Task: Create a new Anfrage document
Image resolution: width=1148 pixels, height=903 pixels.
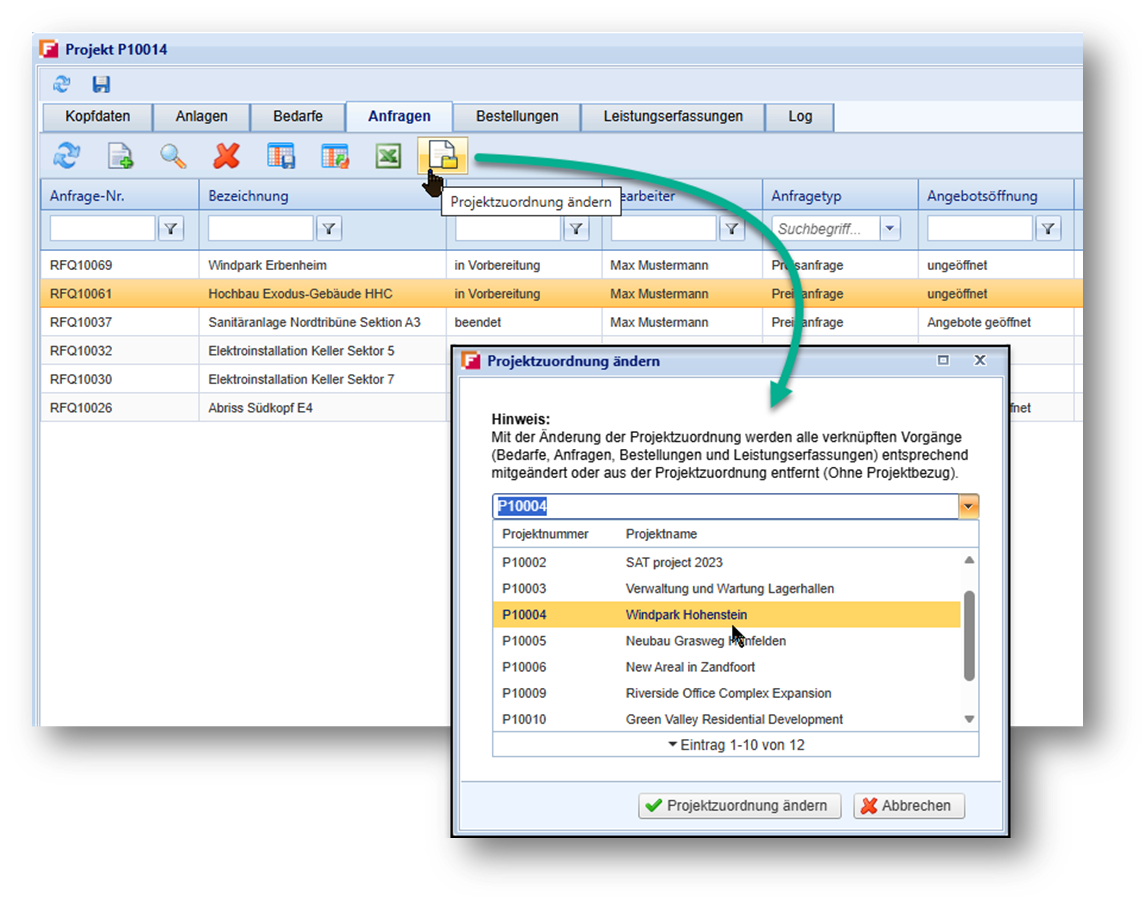Action: point(120,156)
